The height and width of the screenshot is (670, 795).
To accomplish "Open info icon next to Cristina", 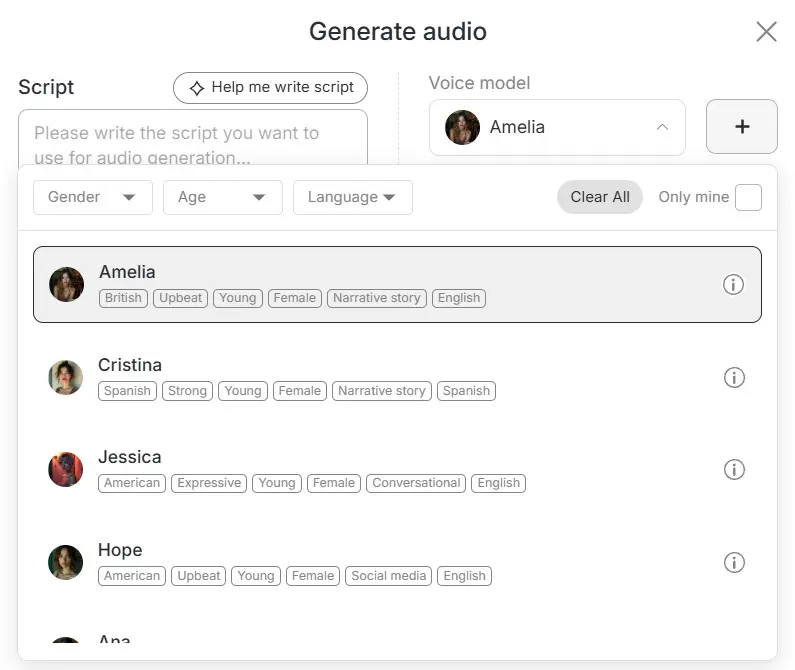I will pyautogui.click(x=734, y=378).
